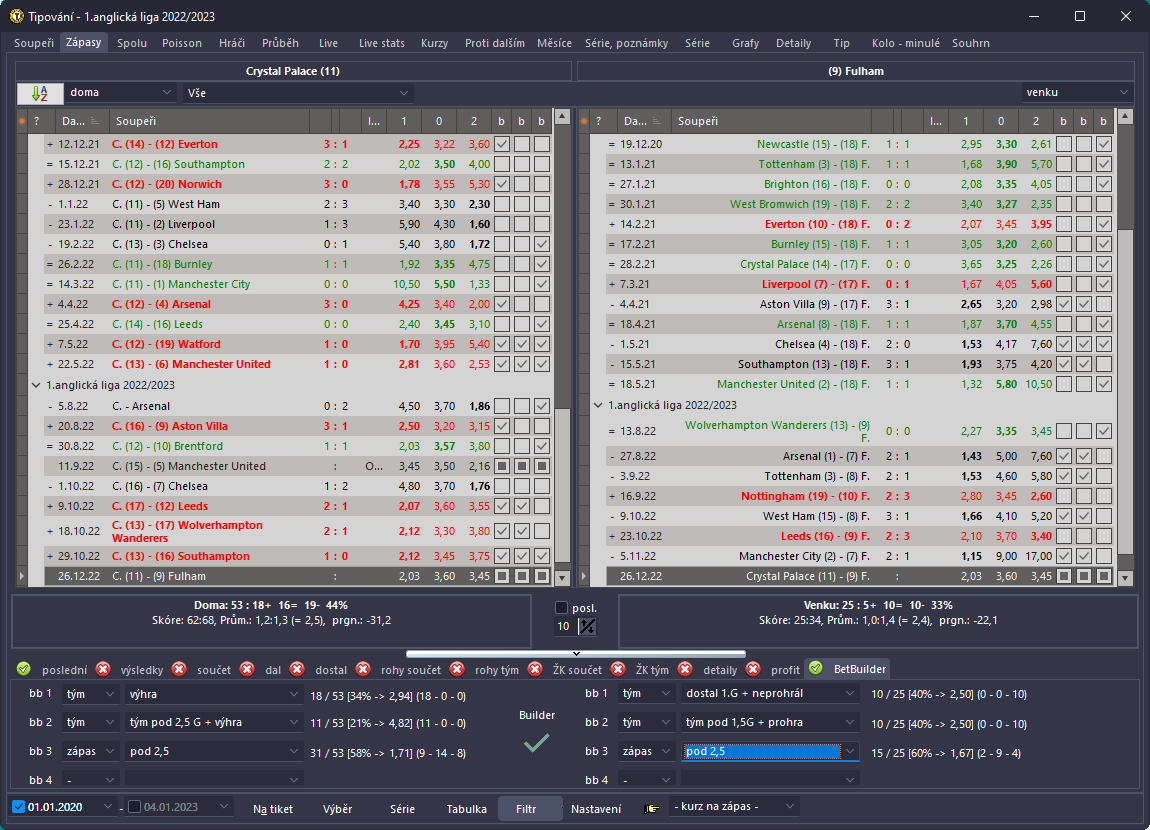Screen dimensions: 1150x830
Task: Open the venku dropdown
Action: pyautogui.click(x=1077, y=92)
